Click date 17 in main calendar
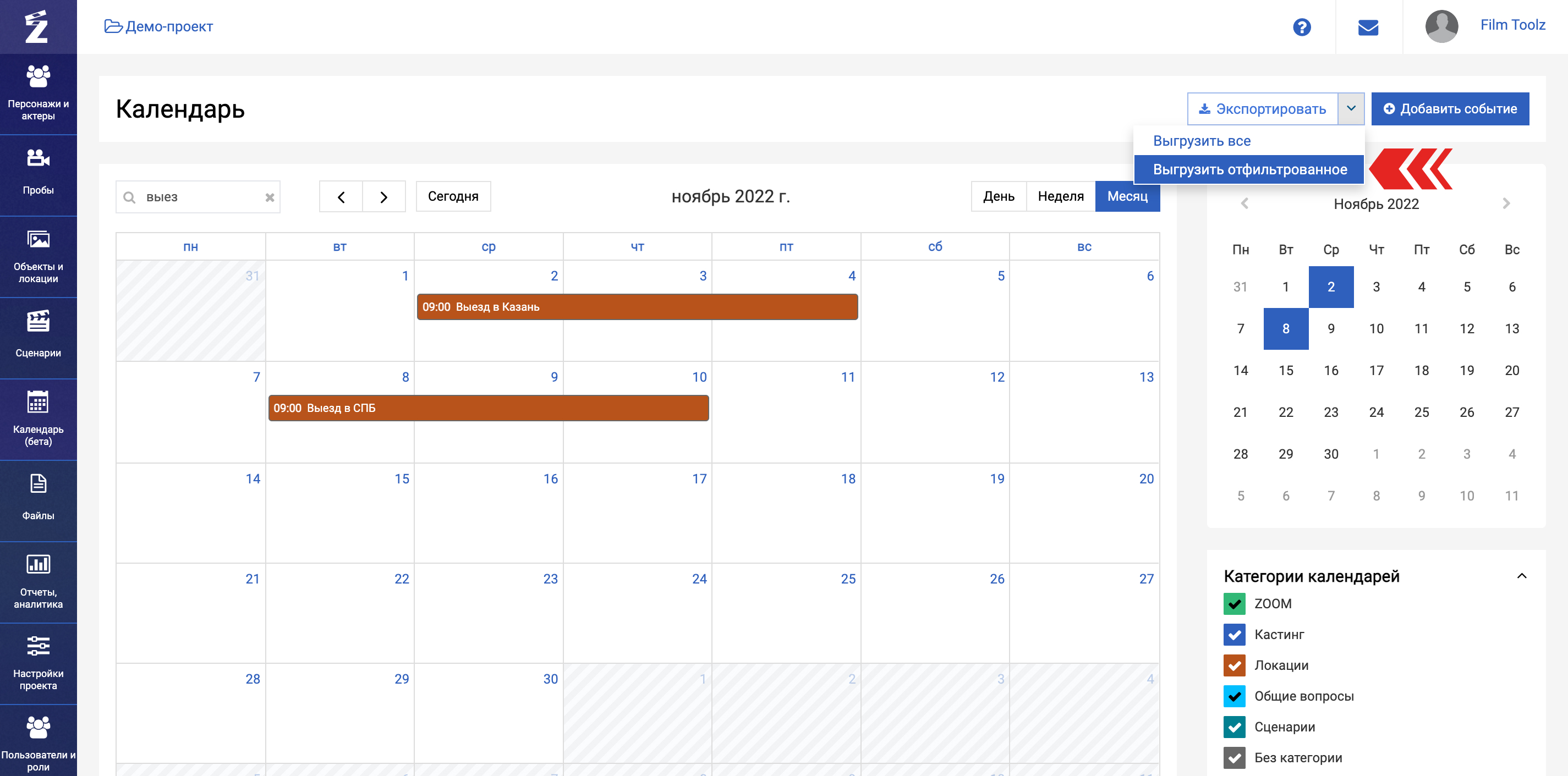1568x776 pixels. coord(699,479)
